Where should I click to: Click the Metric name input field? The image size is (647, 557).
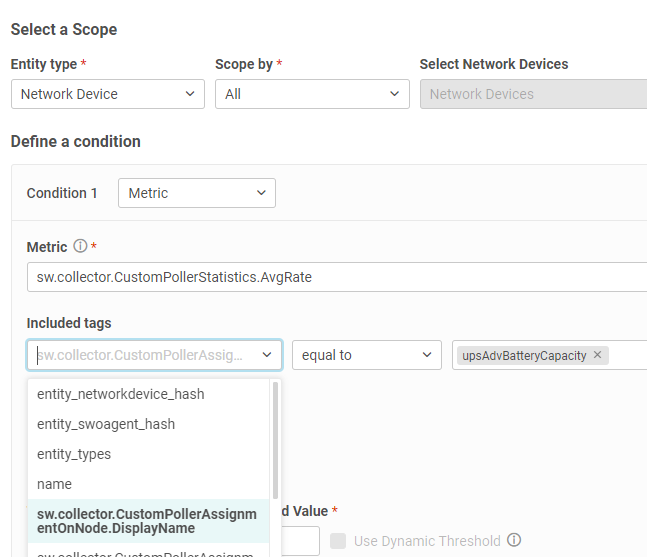click(336, 277)
